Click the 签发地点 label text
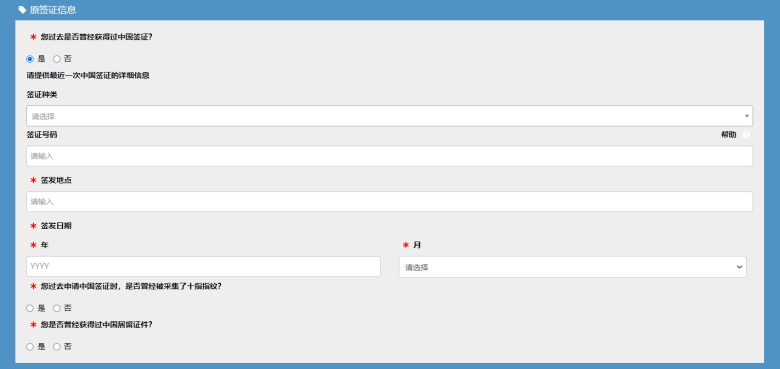The height and width of the screenshot is (369, 780). pyautogui.click(x=56, y=181)
